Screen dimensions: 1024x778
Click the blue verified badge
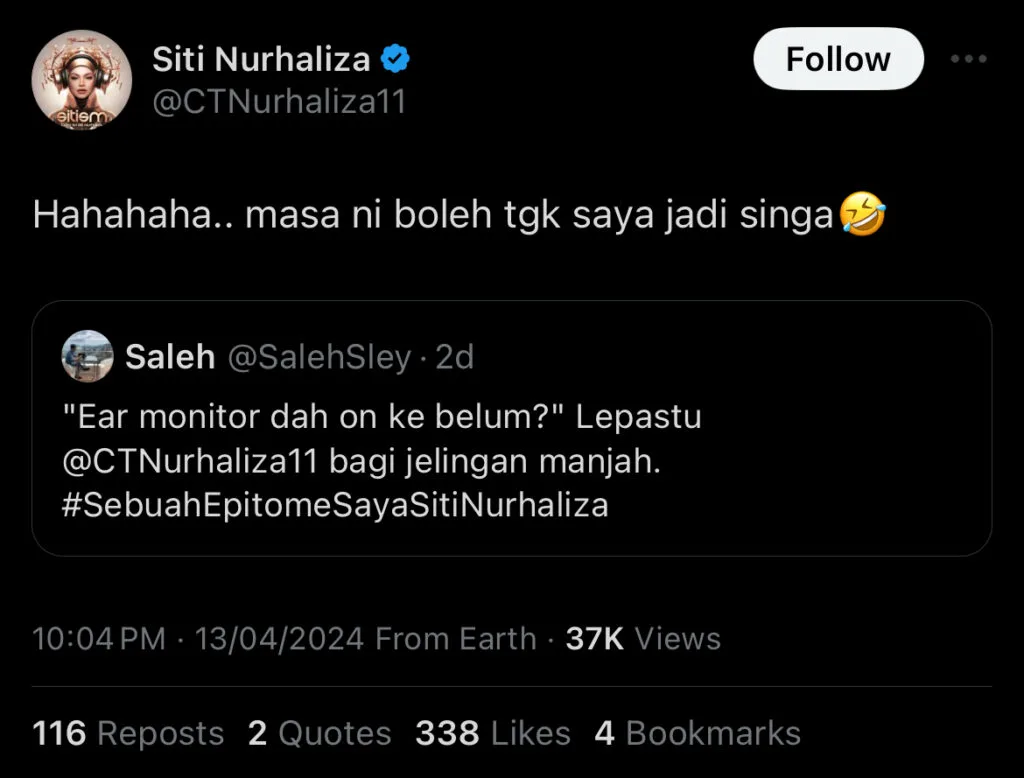tap(397, 60)
